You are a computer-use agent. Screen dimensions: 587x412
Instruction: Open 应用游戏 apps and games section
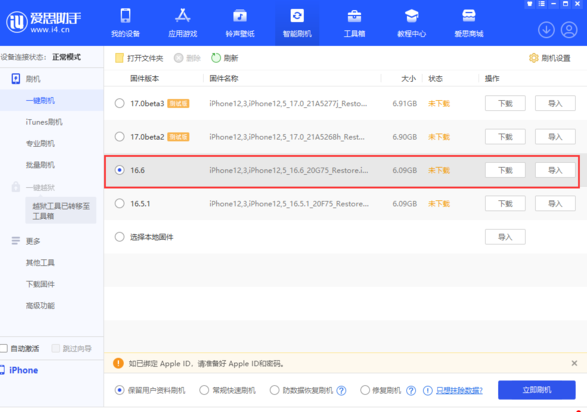183,23
